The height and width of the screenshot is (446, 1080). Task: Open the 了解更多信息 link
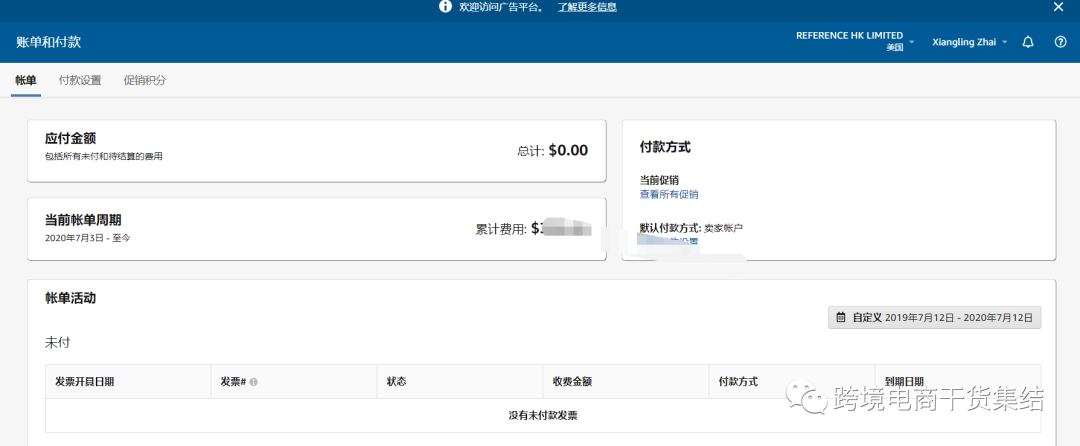tap(587, 7)
